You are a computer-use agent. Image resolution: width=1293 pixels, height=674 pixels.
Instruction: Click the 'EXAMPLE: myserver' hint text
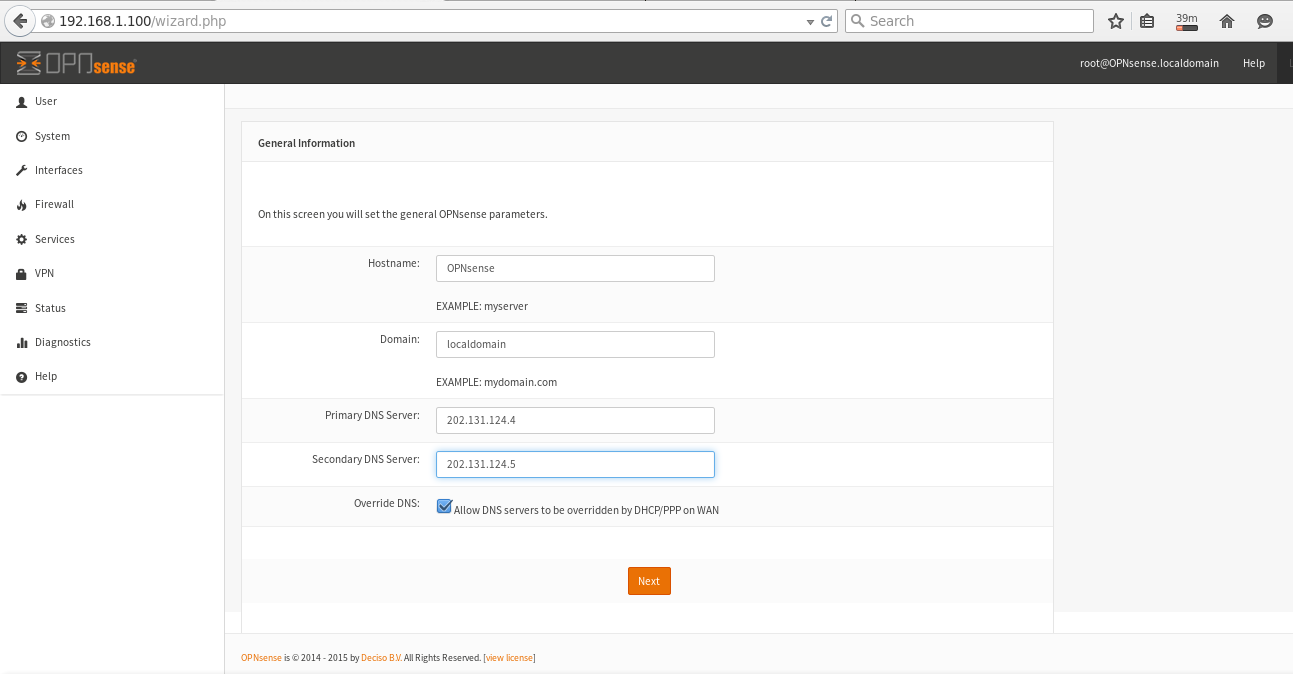tap(482, 306)
